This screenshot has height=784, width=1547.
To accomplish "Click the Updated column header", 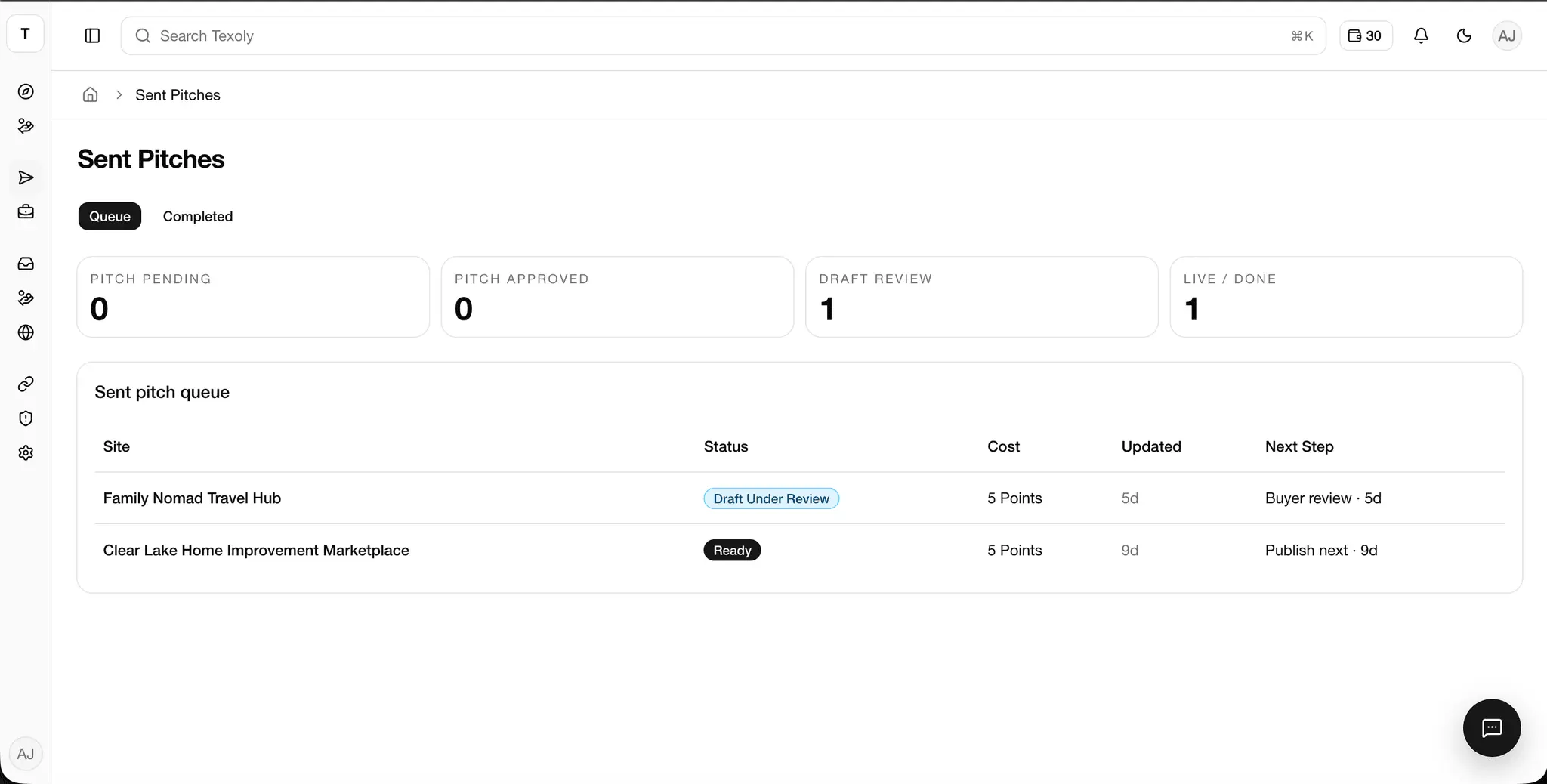I will point(1151,446).
